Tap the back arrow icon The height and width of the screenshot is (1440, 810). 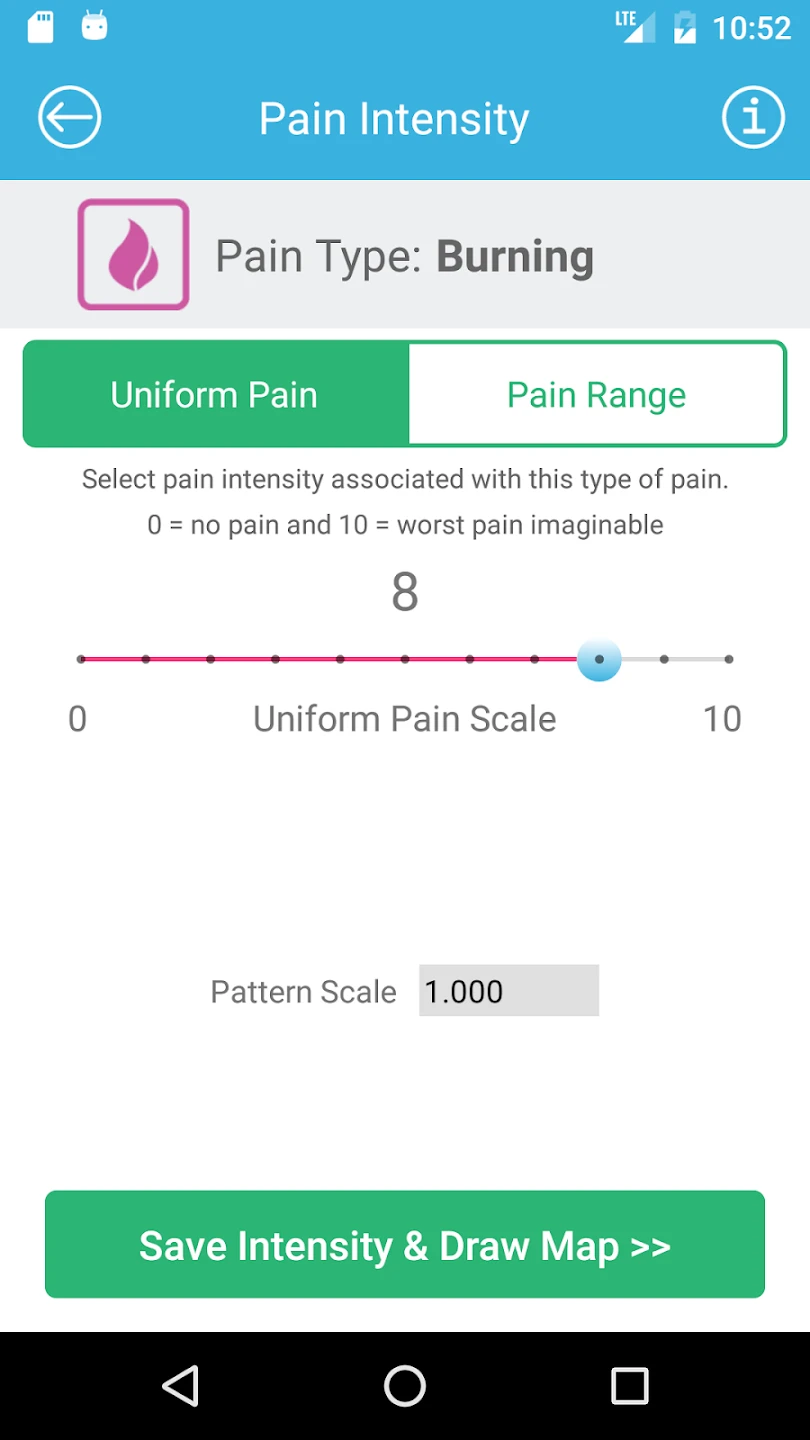click(x=70, y=118)
